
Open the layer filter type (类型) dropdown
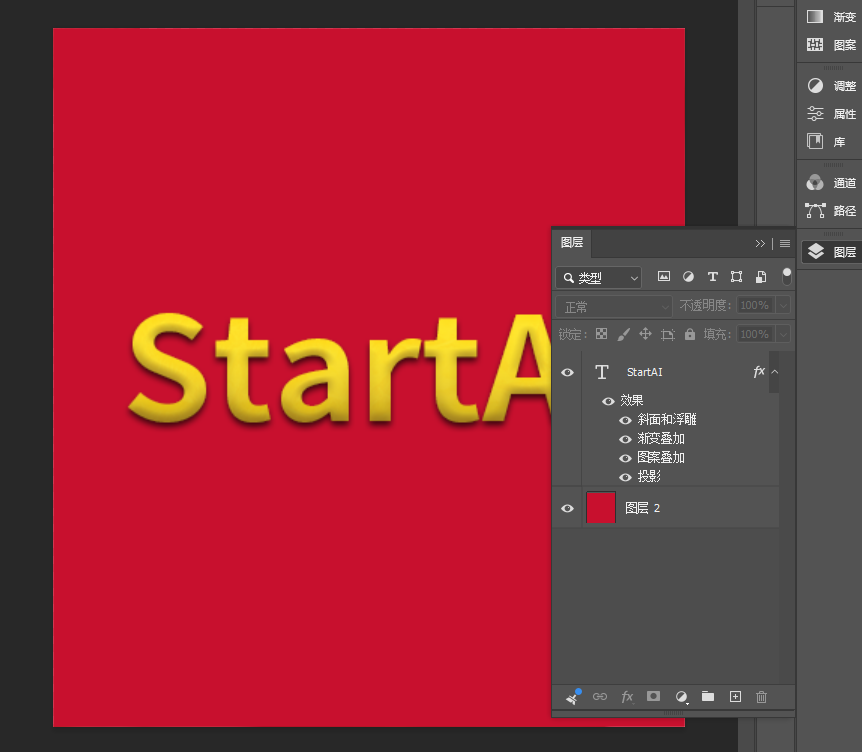pyautogui.click(x=599, y=278)
